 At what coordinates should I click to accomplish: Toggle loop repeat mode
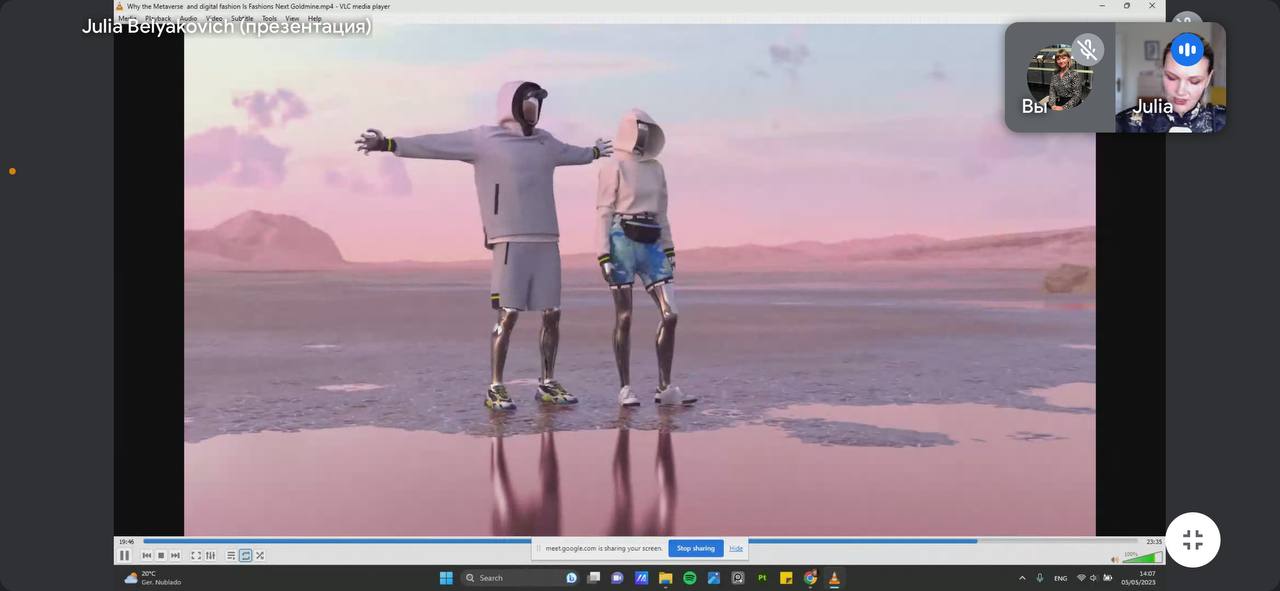(x=245, y=555)
